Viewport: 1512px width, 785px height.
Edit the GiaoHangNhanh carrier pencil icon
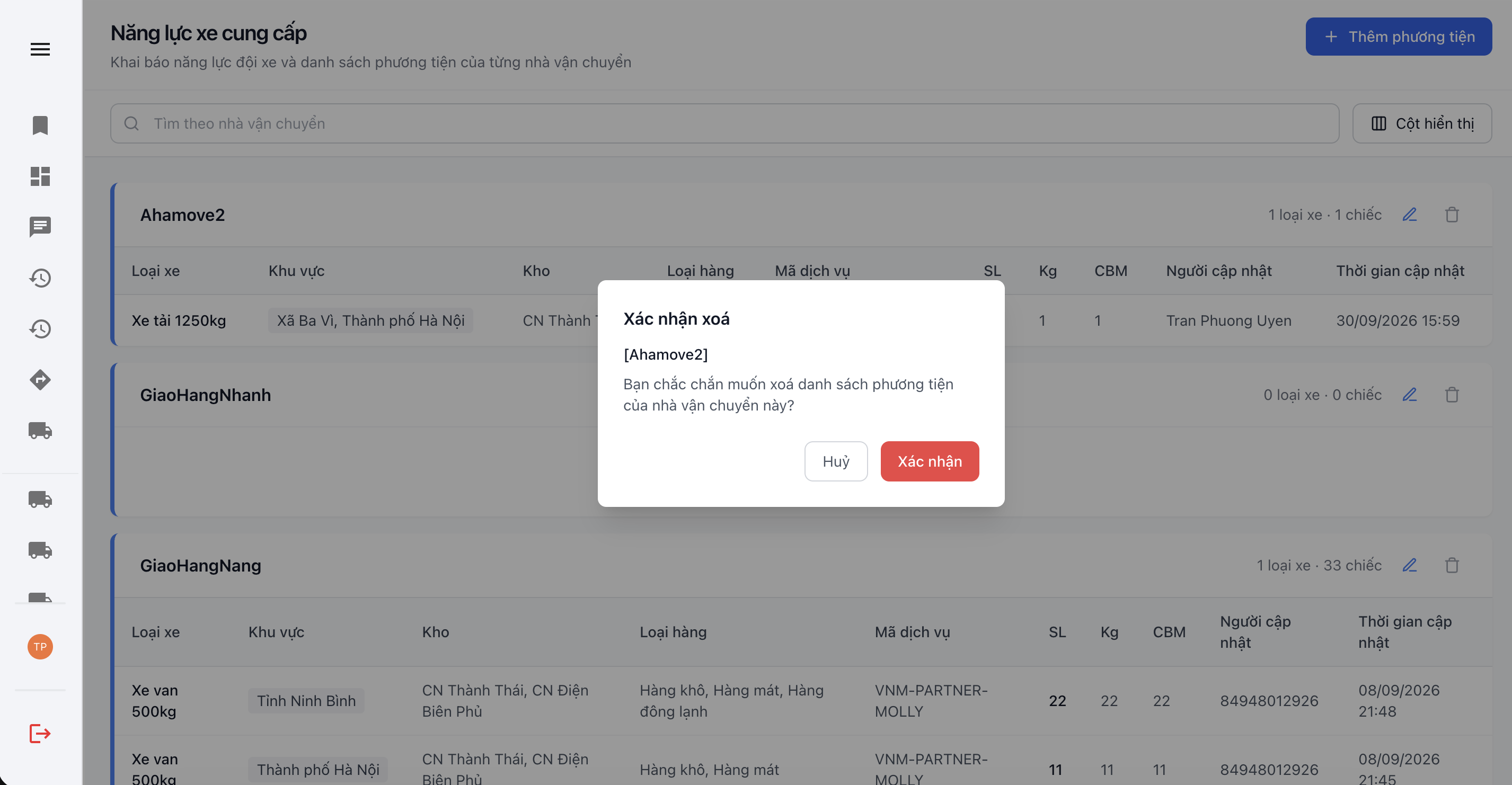[1409, 395]
